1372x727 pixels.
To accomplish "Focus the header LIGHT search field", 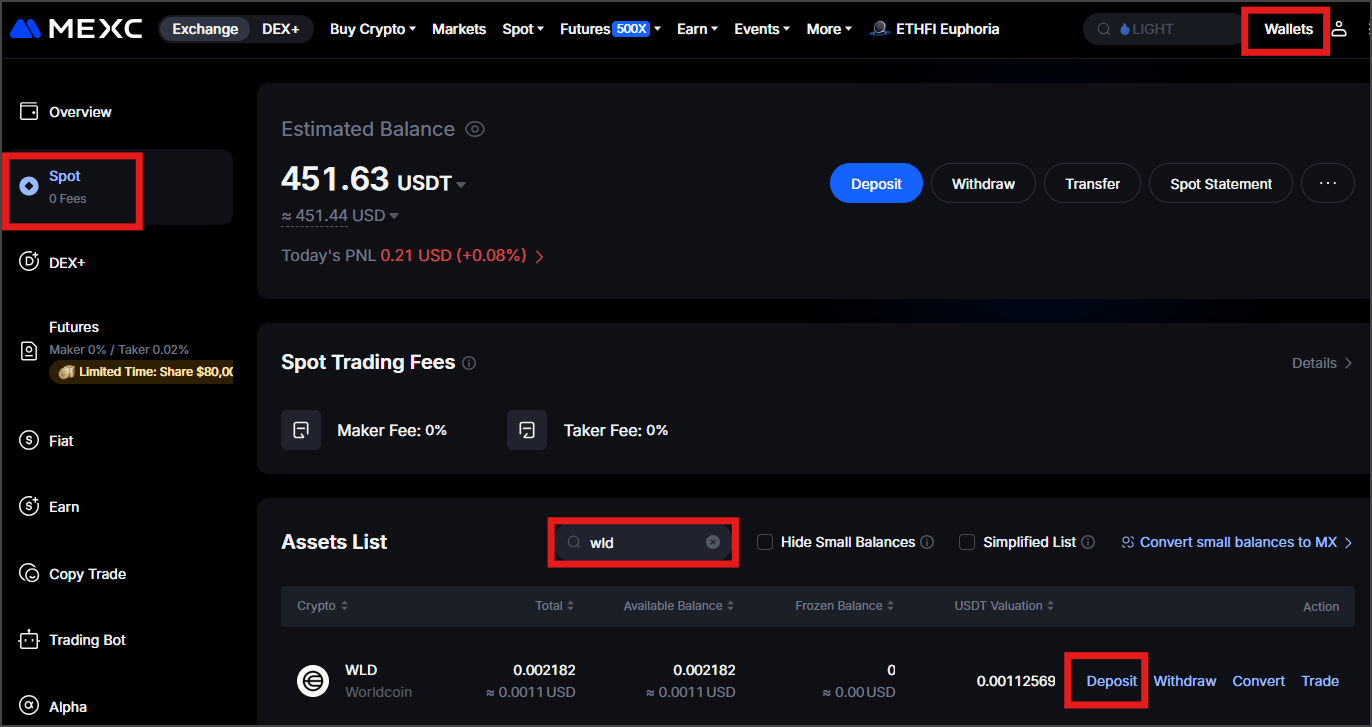I will coord(1165,29).
